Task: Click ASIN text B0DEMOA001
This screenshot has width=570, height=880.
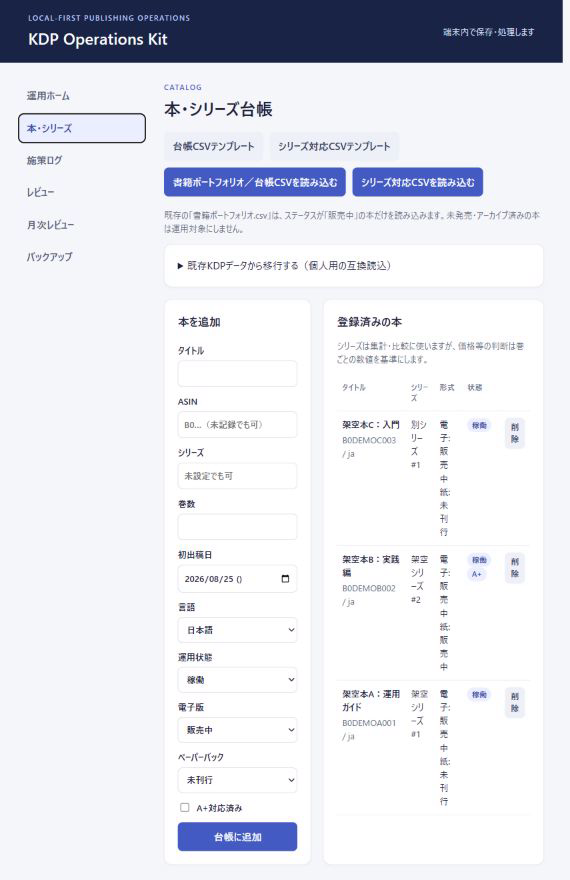Action: [369, 723]
